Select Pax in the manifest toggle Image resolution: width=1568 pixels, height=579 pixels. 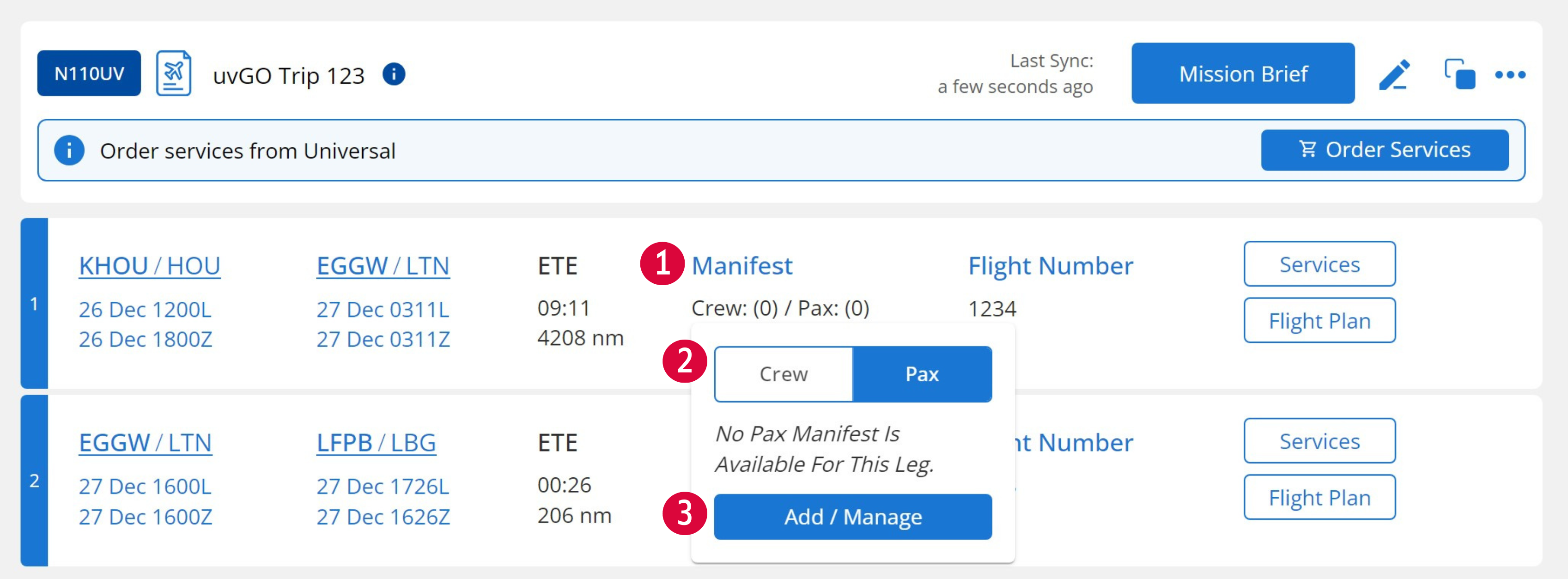click(x=922, y=374)
